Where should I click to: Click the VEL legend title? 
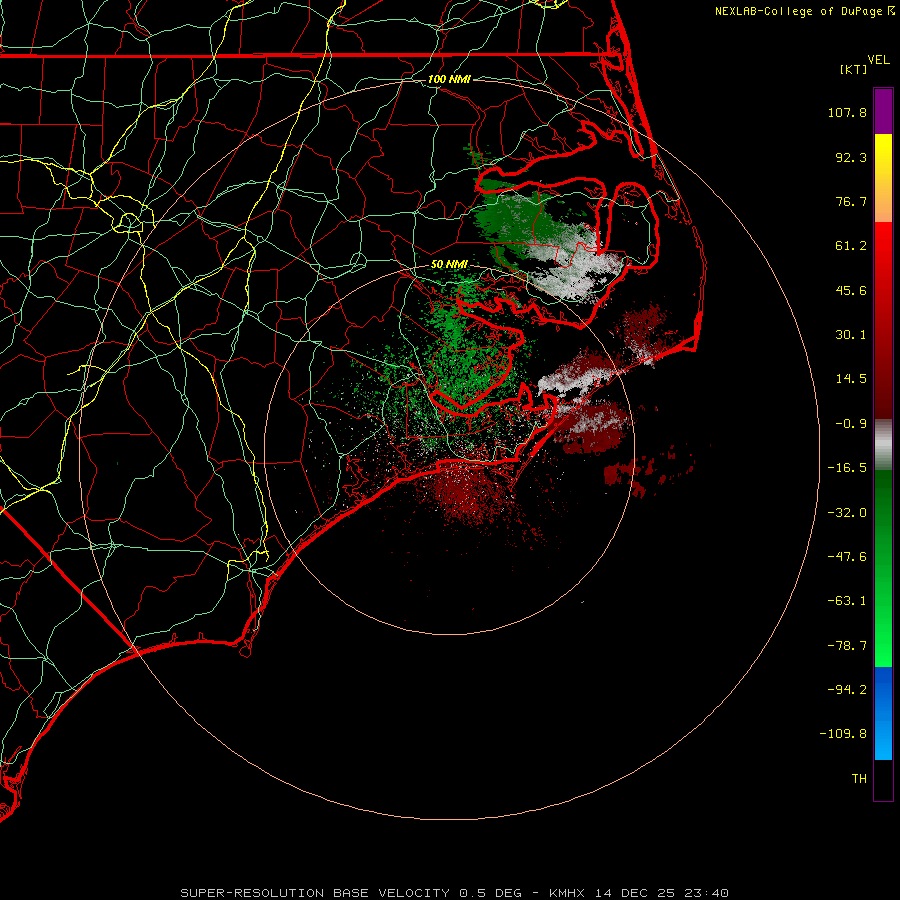point(878,60)
